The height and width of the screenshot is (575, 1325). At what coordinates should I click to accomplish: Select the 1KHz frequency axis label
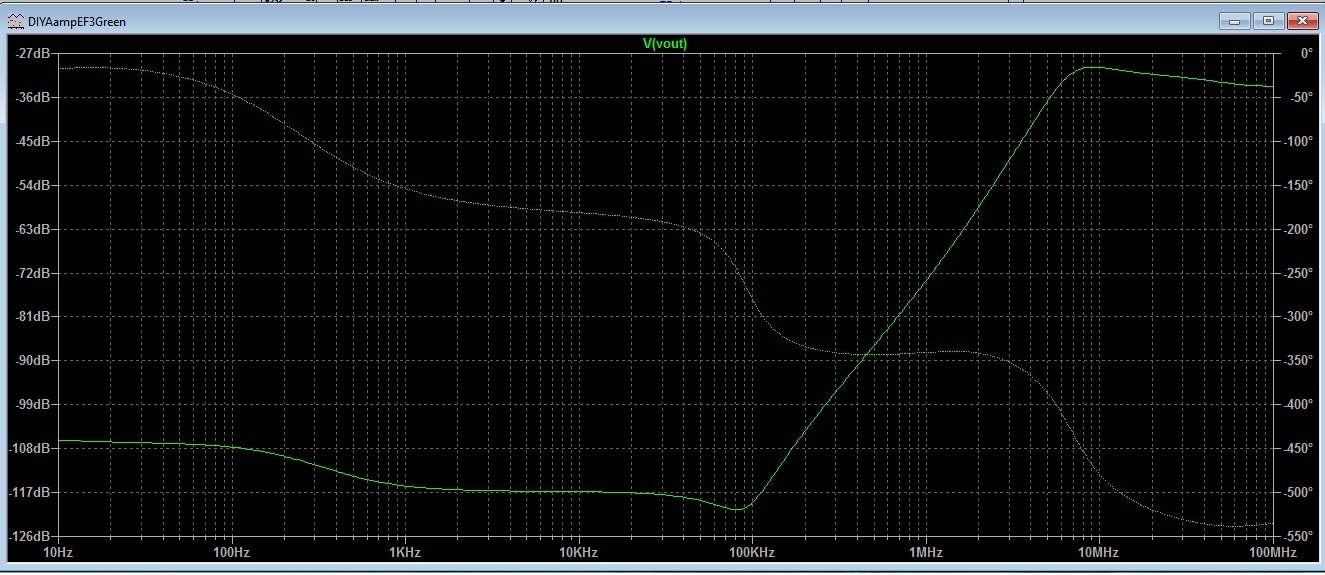pyautogui.click(x=404, y=552)
